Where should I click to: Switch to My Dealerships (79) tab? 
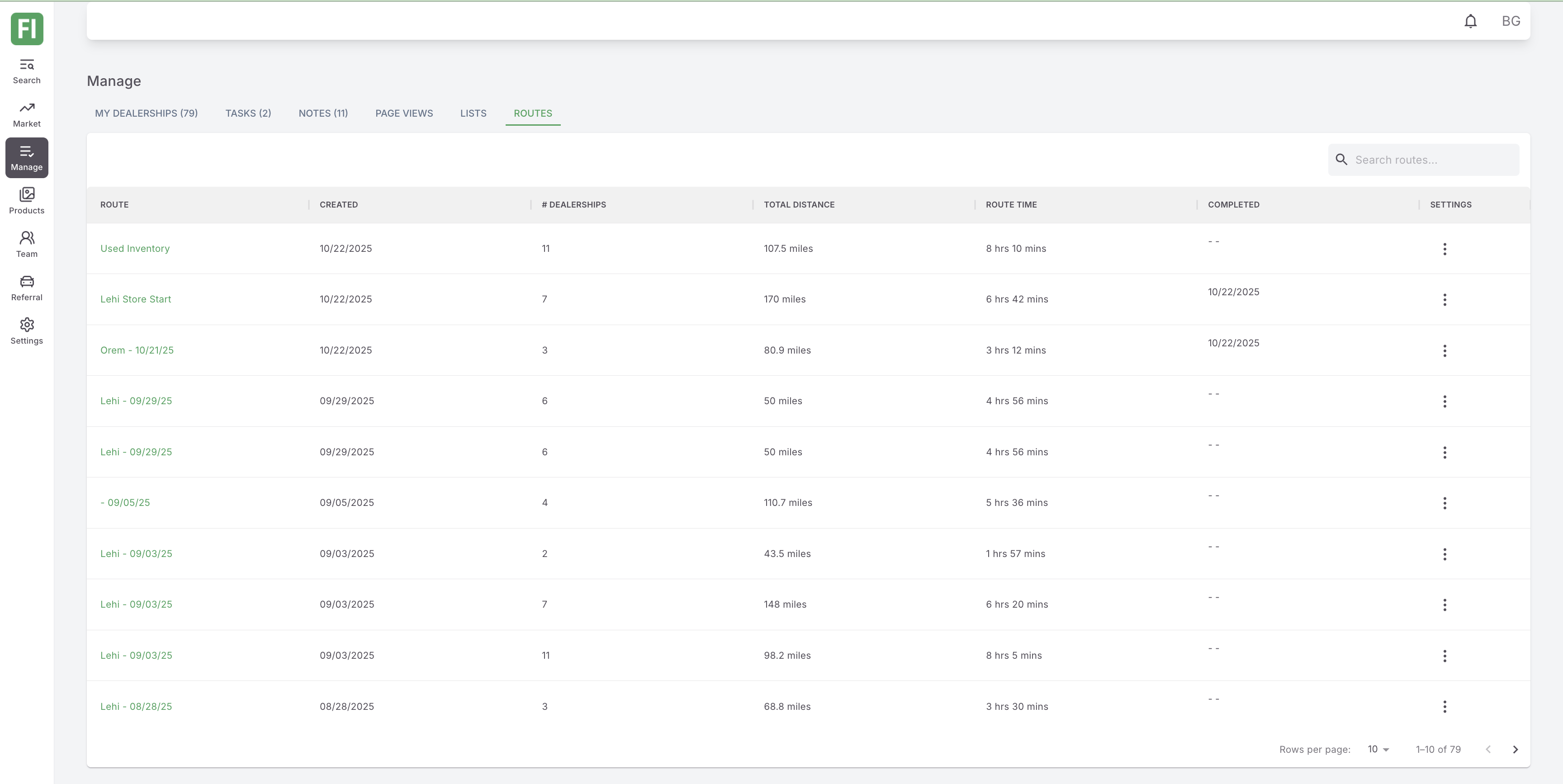[146, 113]
